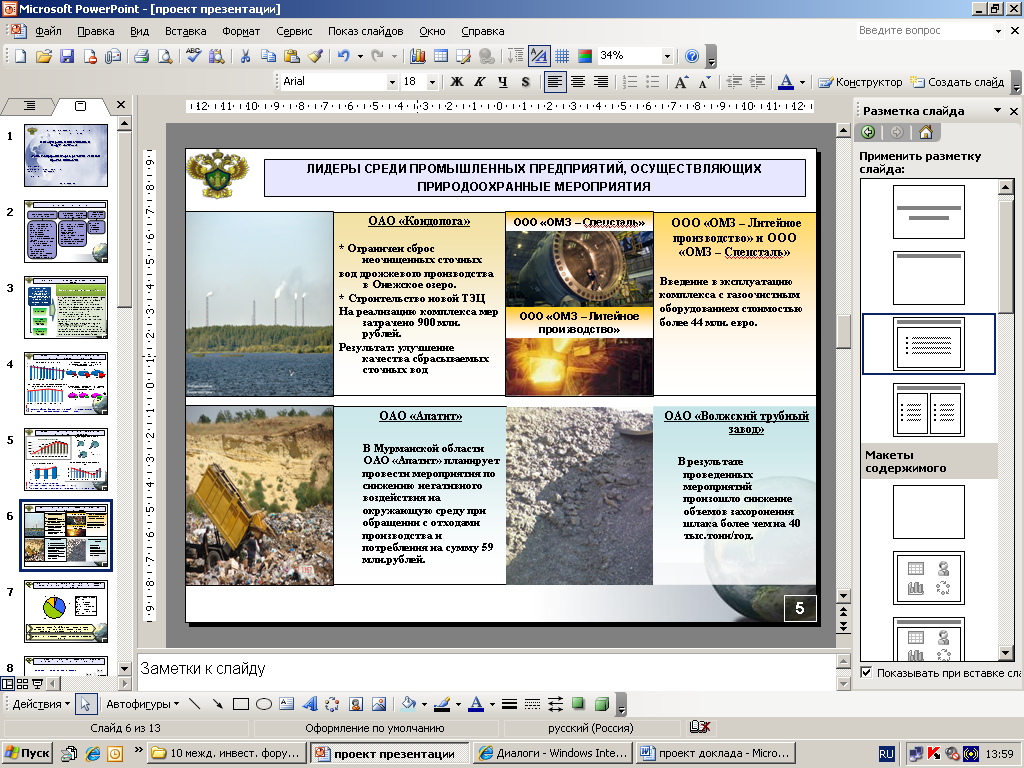Paste from the clipboard icon
The width and height of the screenshot is (1024, 768).
[291, 56]
